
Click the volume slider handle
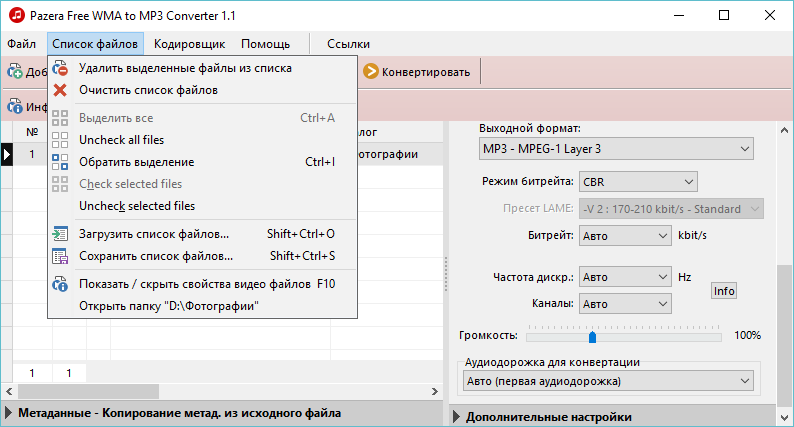tap(592, 337)
